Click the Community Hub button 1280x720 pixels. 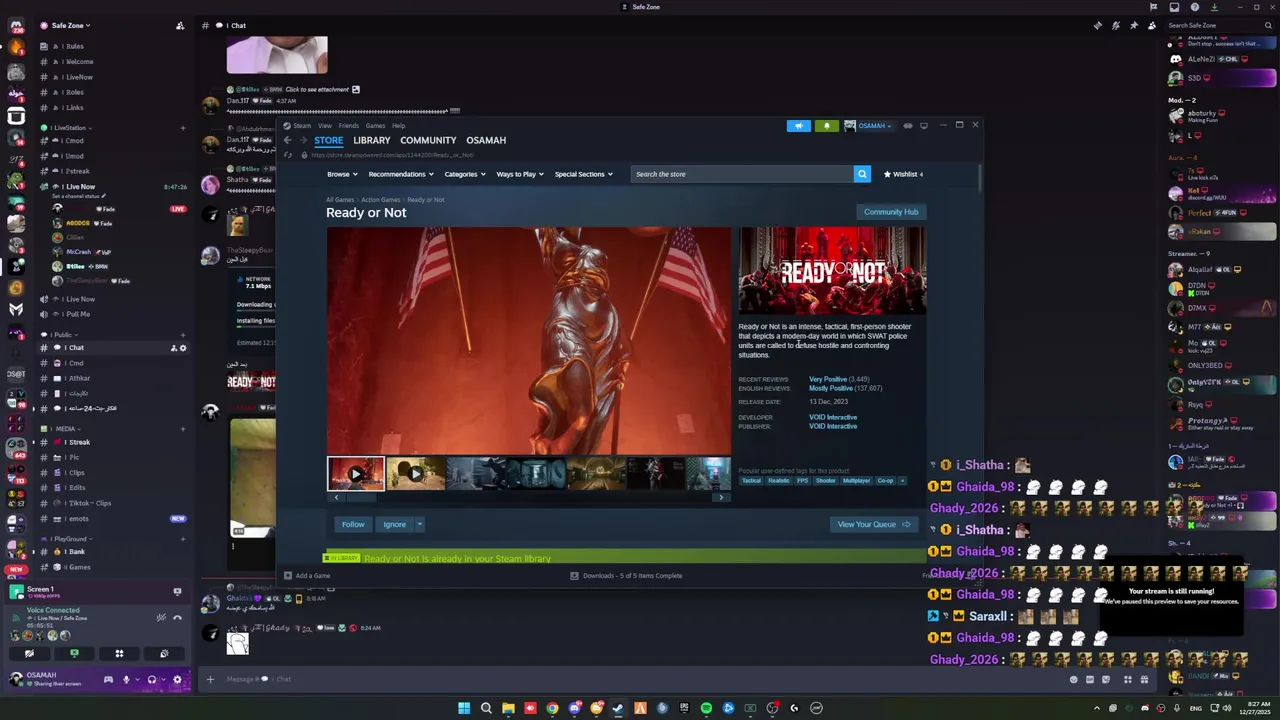890,212
